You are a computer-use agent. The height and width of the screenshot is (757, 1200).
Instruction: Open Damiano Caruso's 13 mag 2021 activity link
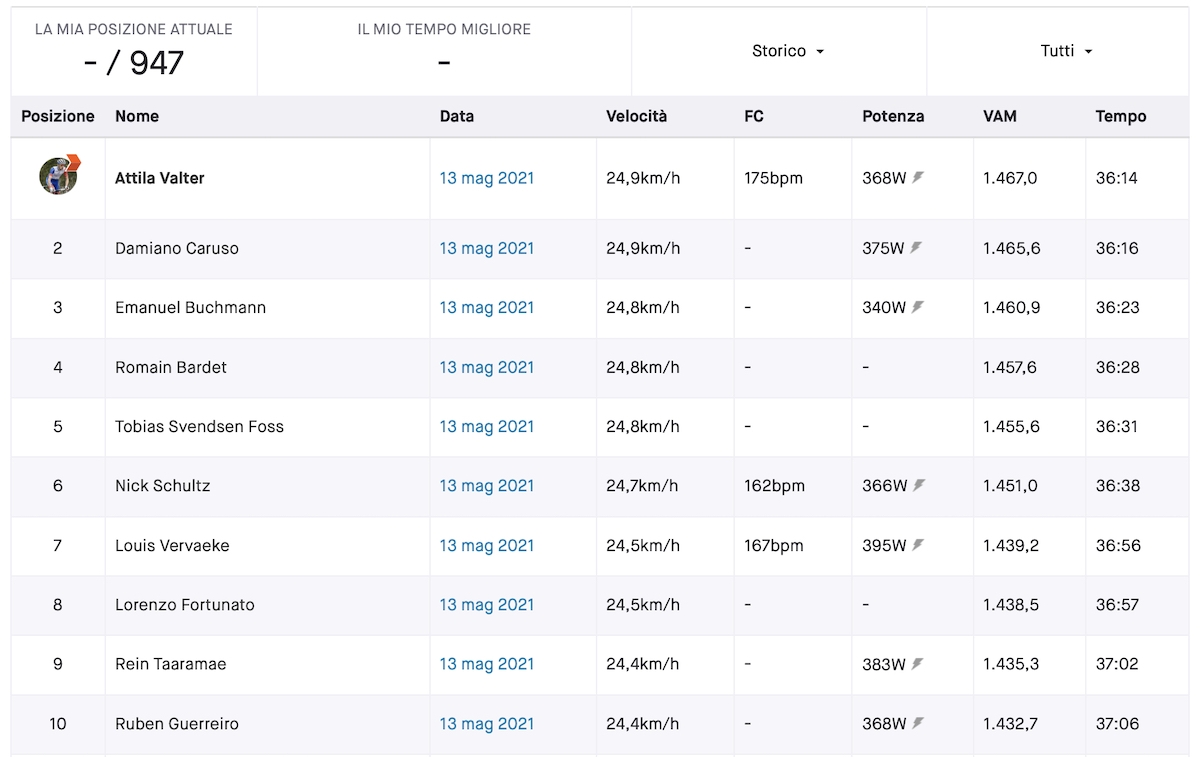[487, 248]
